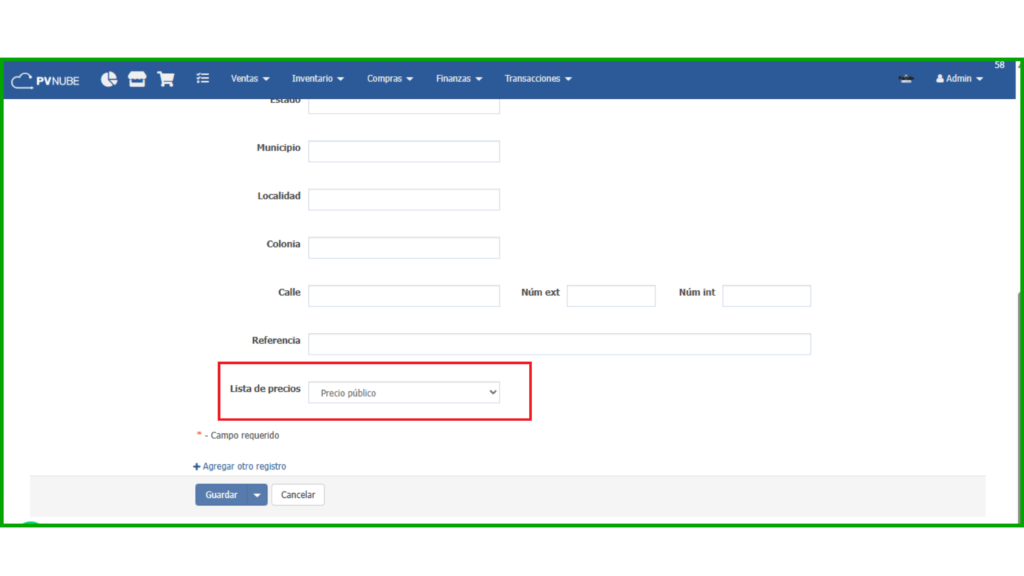
Task: Open the Lista de precios dropdown
Action: point(404,393)
